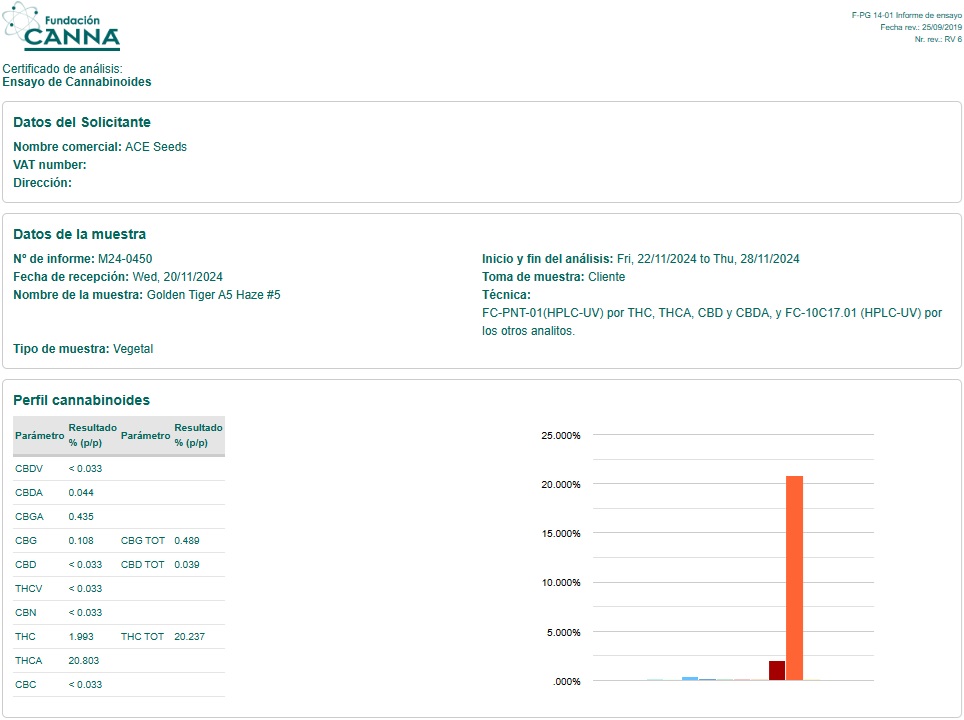Click the 'Dirección:' label
The image size is (964, 720).
coord(42,183)
